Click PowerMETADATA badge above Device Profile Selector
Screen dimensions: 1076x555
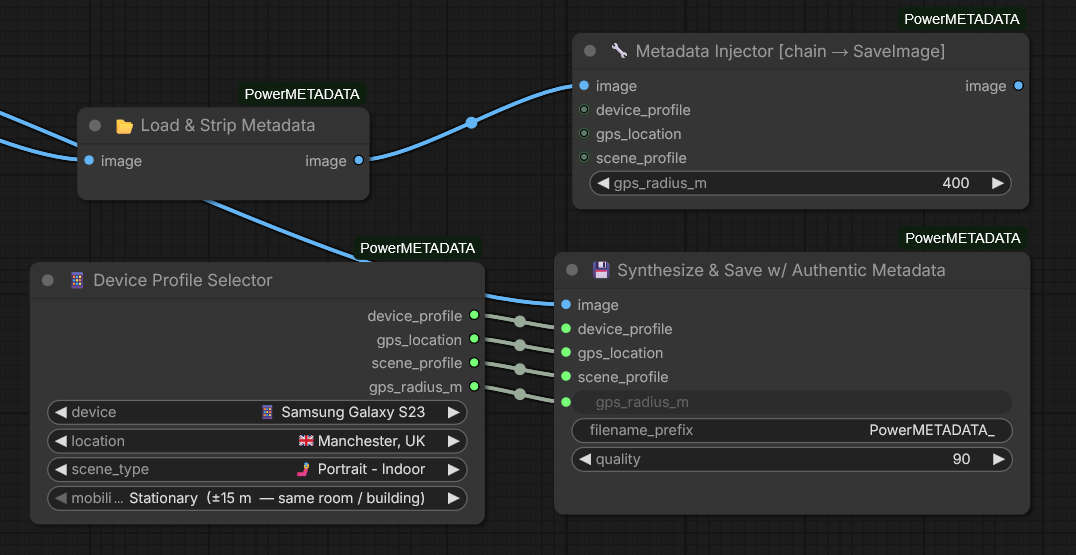[x=418, y=248]
